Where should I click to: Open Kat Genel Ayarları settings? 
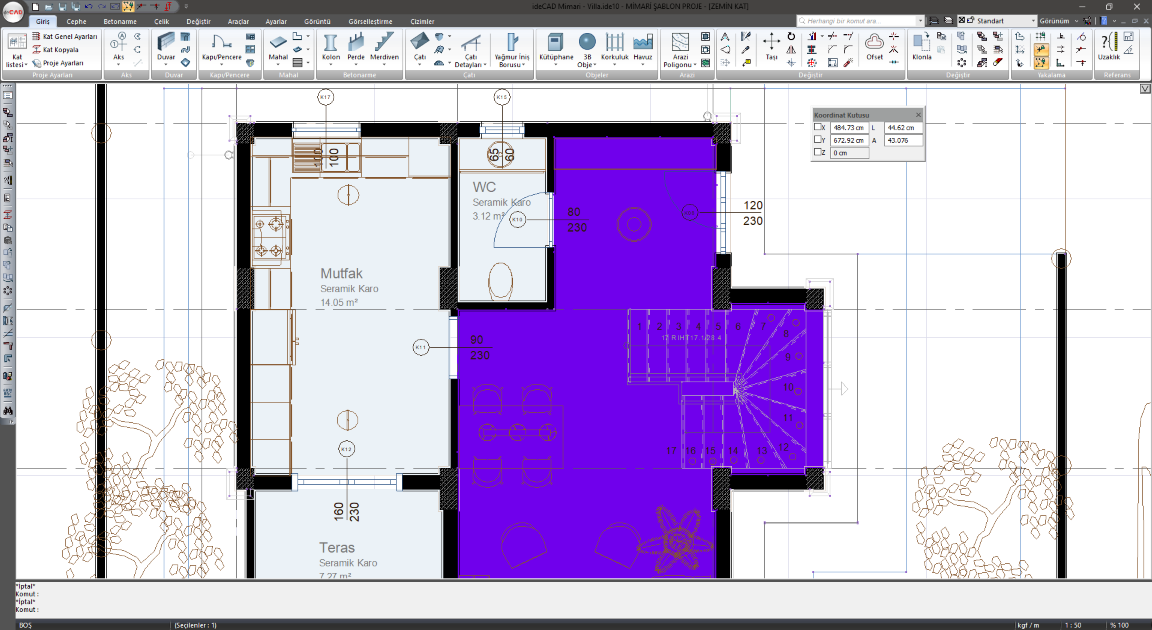pyautogui.click(x=65, y=36)
